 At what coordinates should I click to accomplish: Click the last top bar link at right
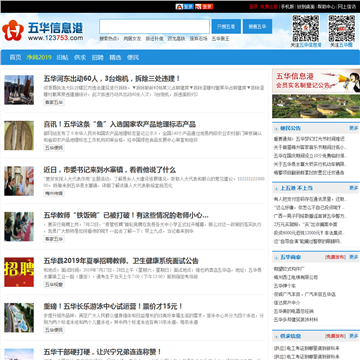pyautogui.click(x=347, y=7)
